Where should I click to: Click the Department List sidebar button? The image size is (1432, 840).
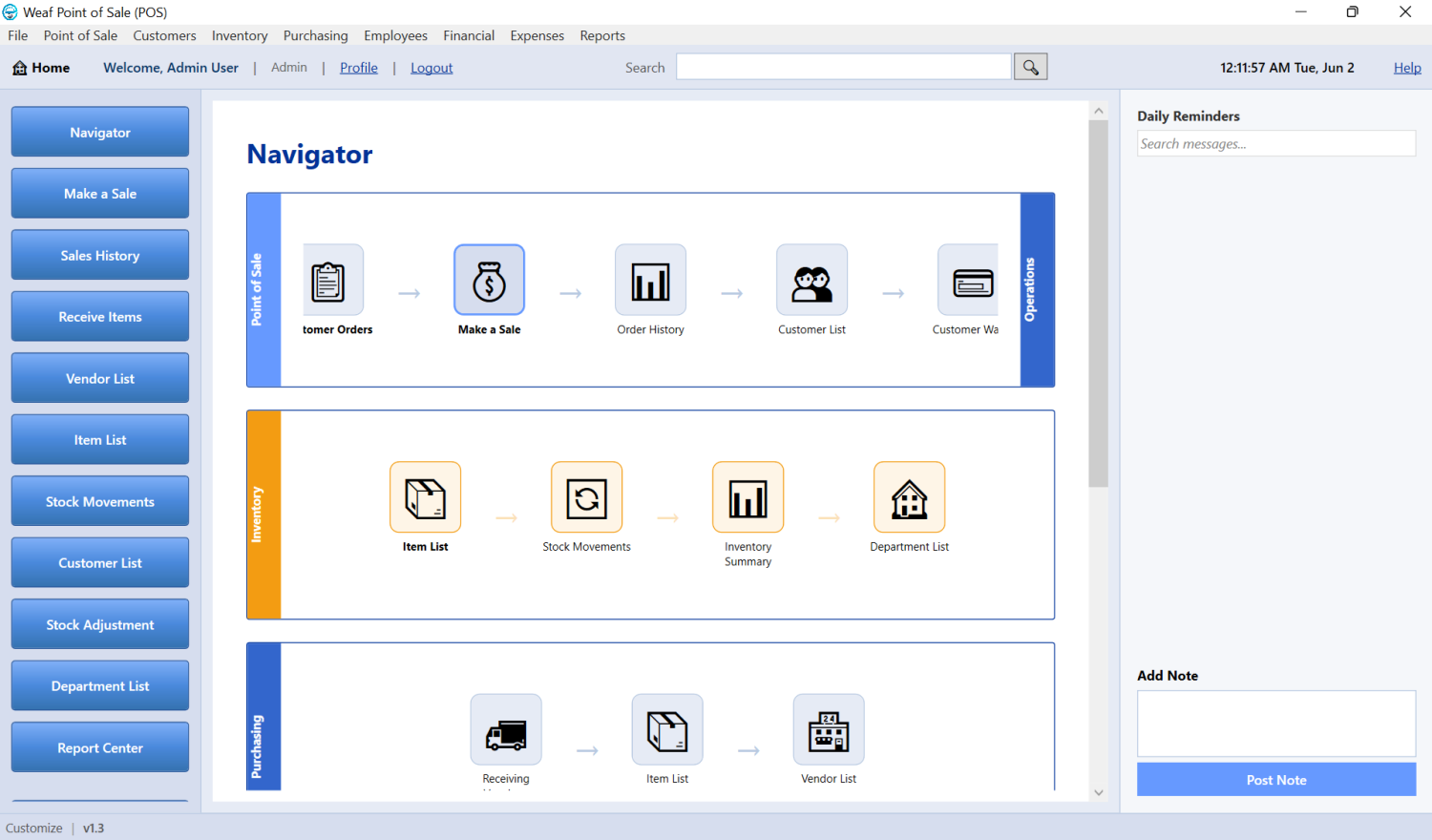(x=100, y=686)
